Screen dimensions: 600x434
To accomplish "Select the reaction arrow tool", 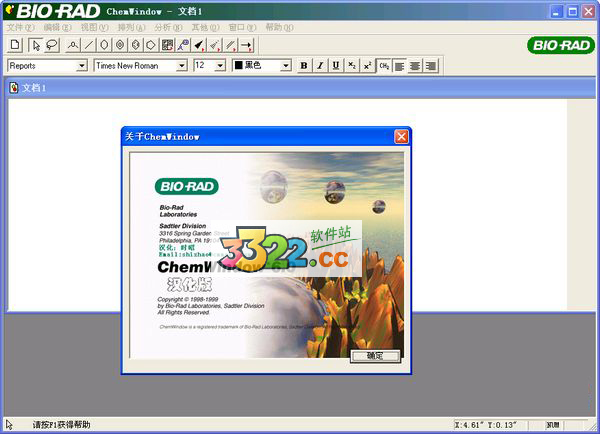I will click(x=246, y=45).
